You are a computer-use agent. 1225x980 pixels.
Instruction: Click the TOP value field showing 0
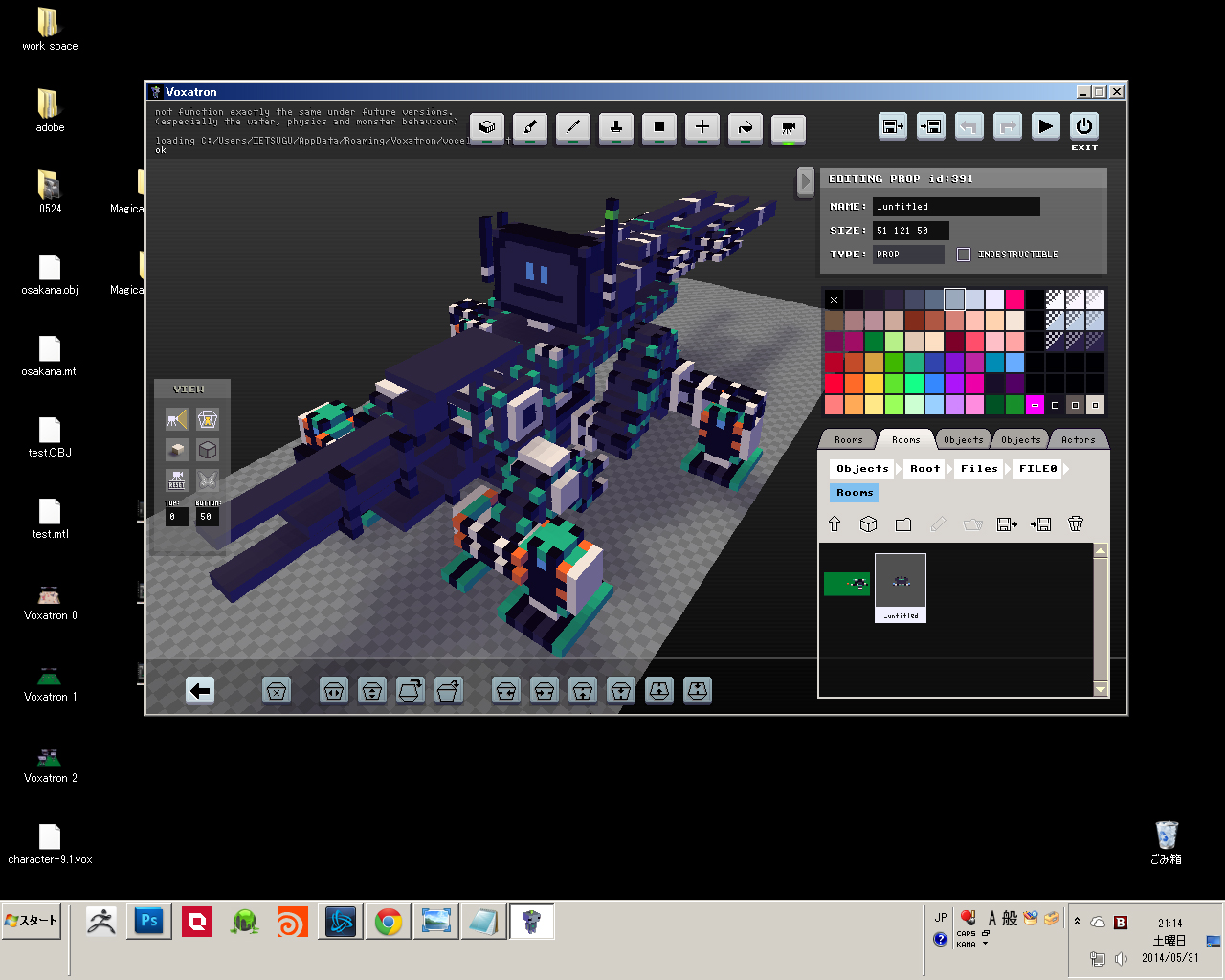click(x=177, y=517)
